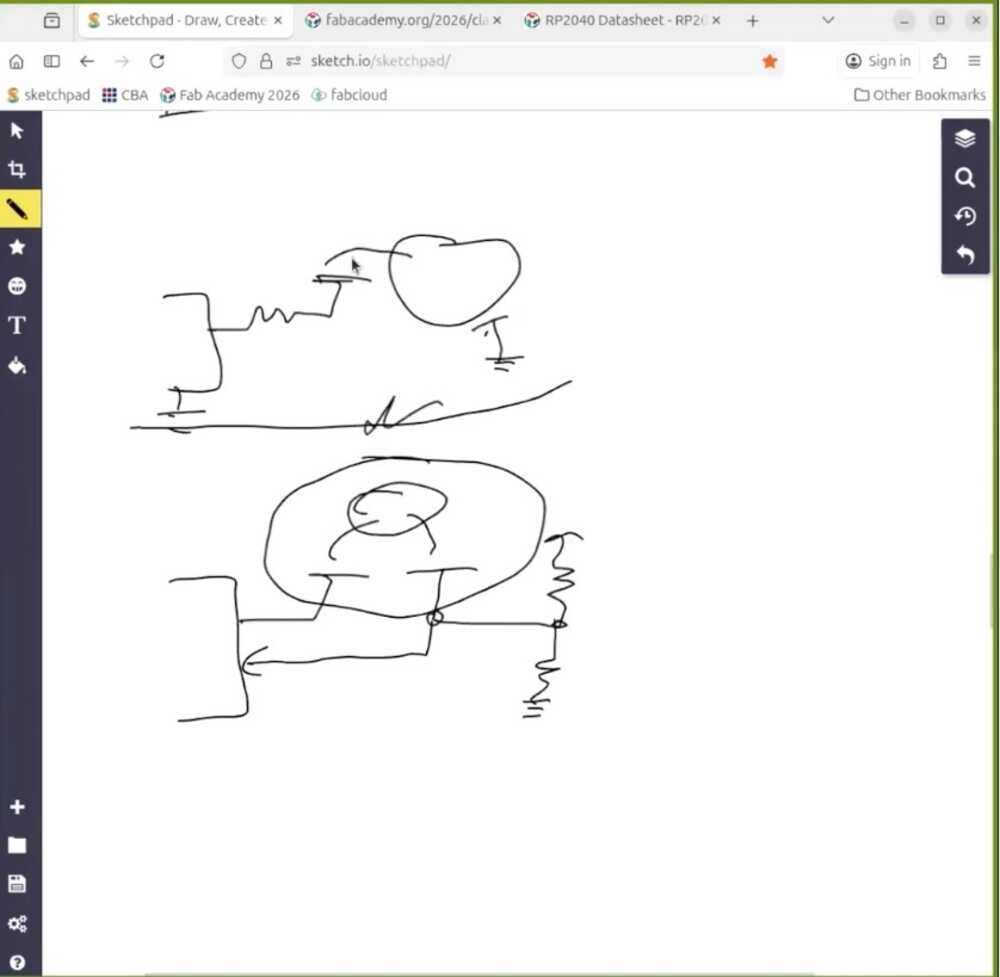The width and height of the screenshot is (1000, 977).
Task: Open the Clipart smiley tool
Action: click(x=17, y=286)
